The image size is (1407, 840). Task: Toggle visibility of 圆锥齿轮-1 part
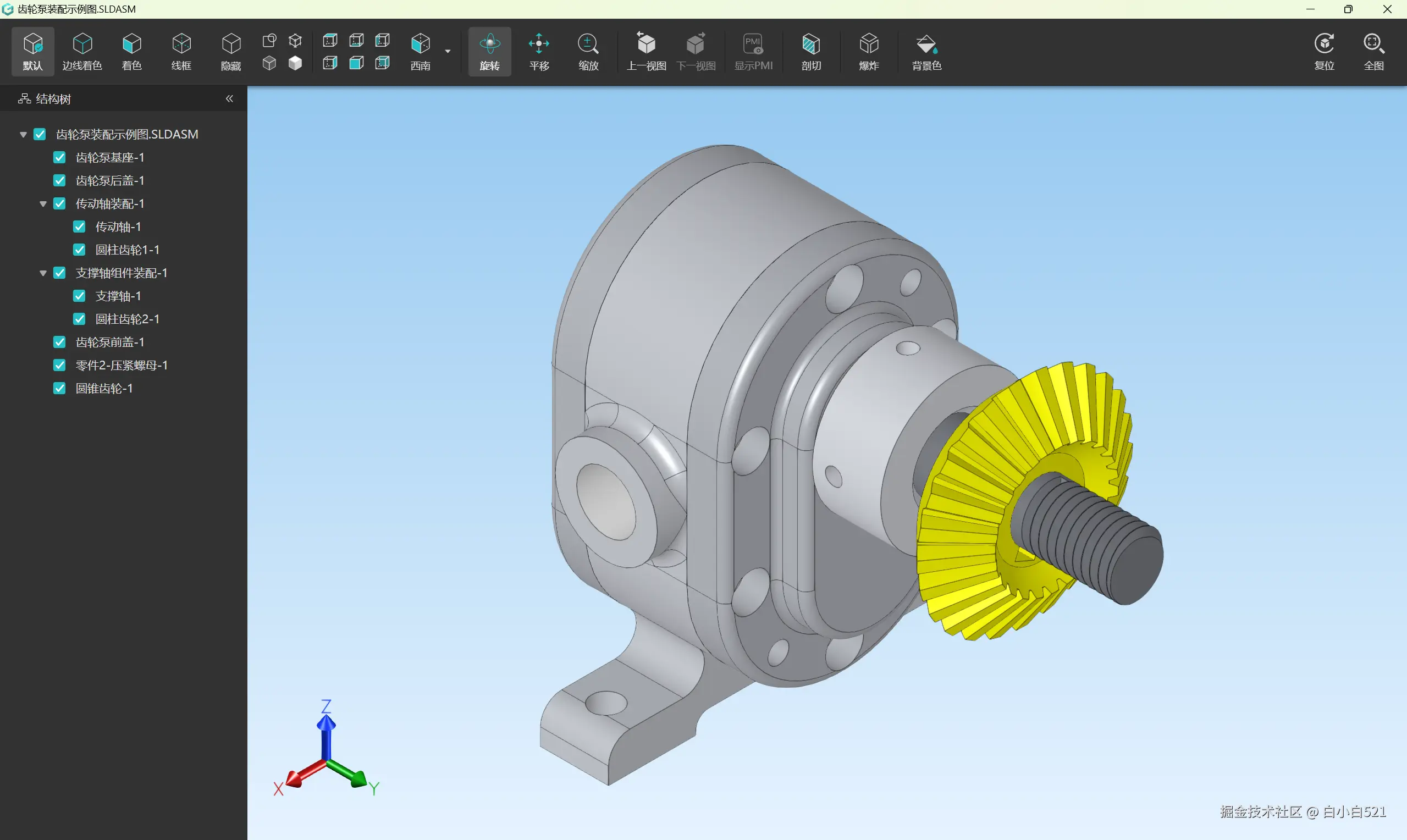point(59,388)
